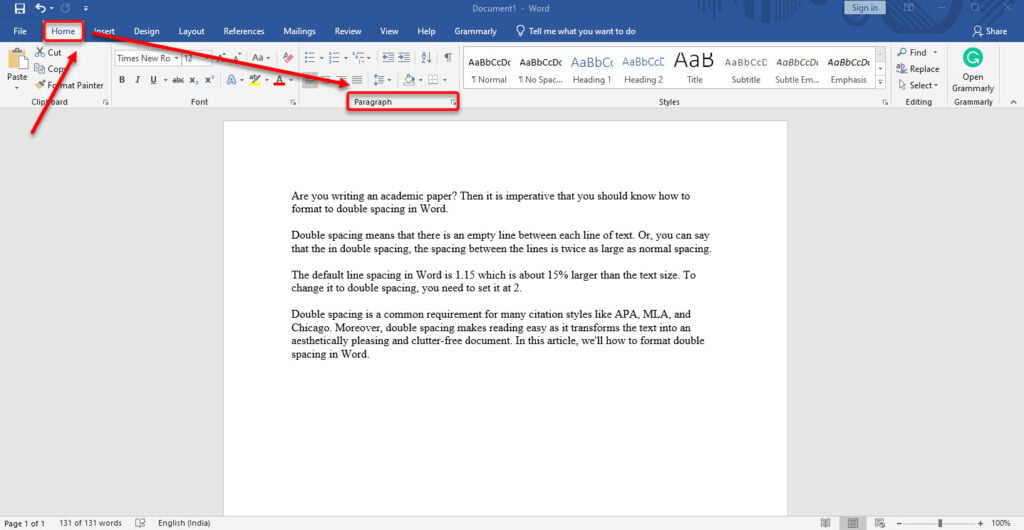This screenshot has width=1024, height=530.
Task: Toggle underline formatting
Action: (x=153, y=80)
